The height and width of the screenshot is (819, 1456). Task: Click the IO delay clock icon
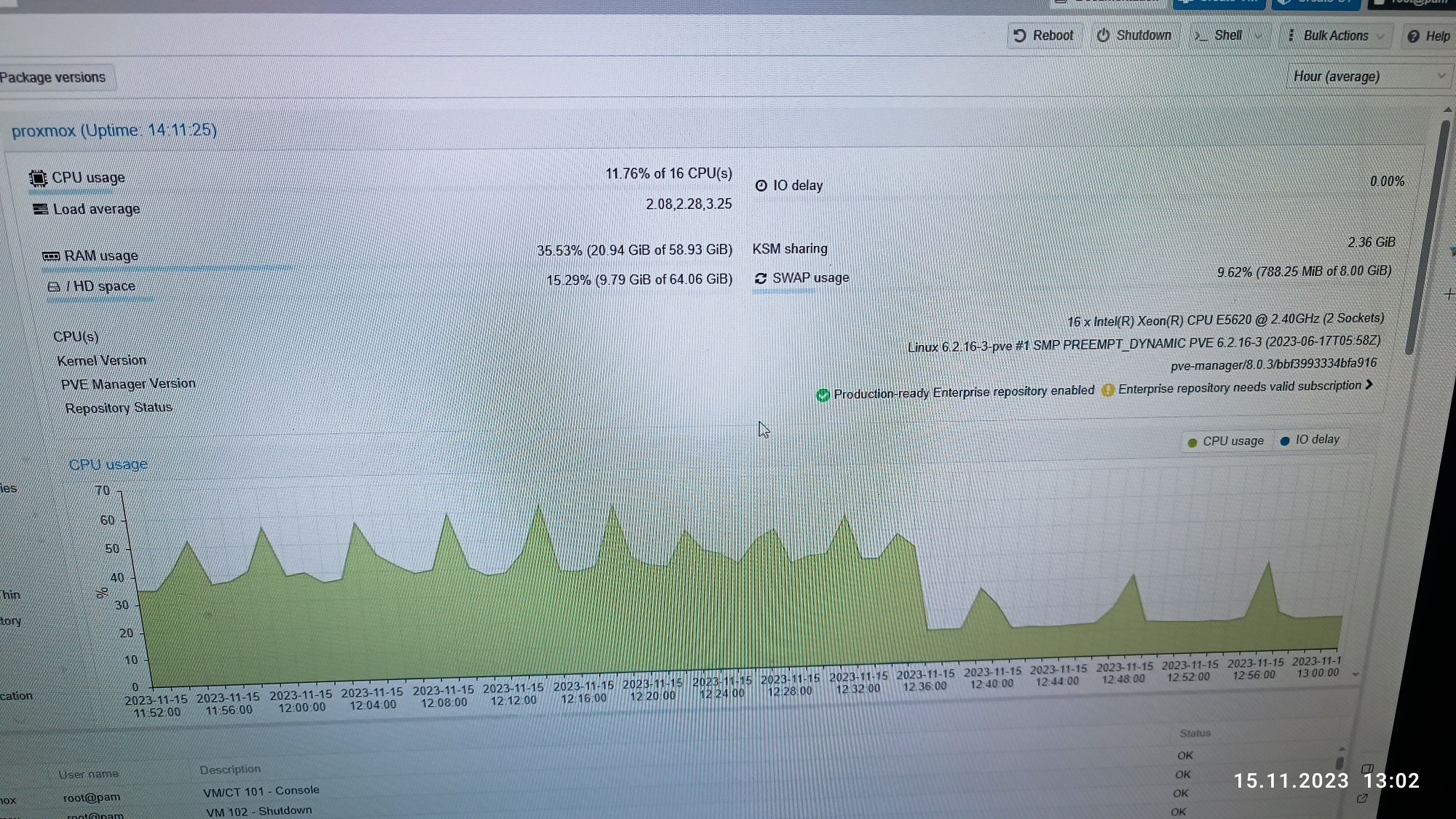[x=761, y=186]
